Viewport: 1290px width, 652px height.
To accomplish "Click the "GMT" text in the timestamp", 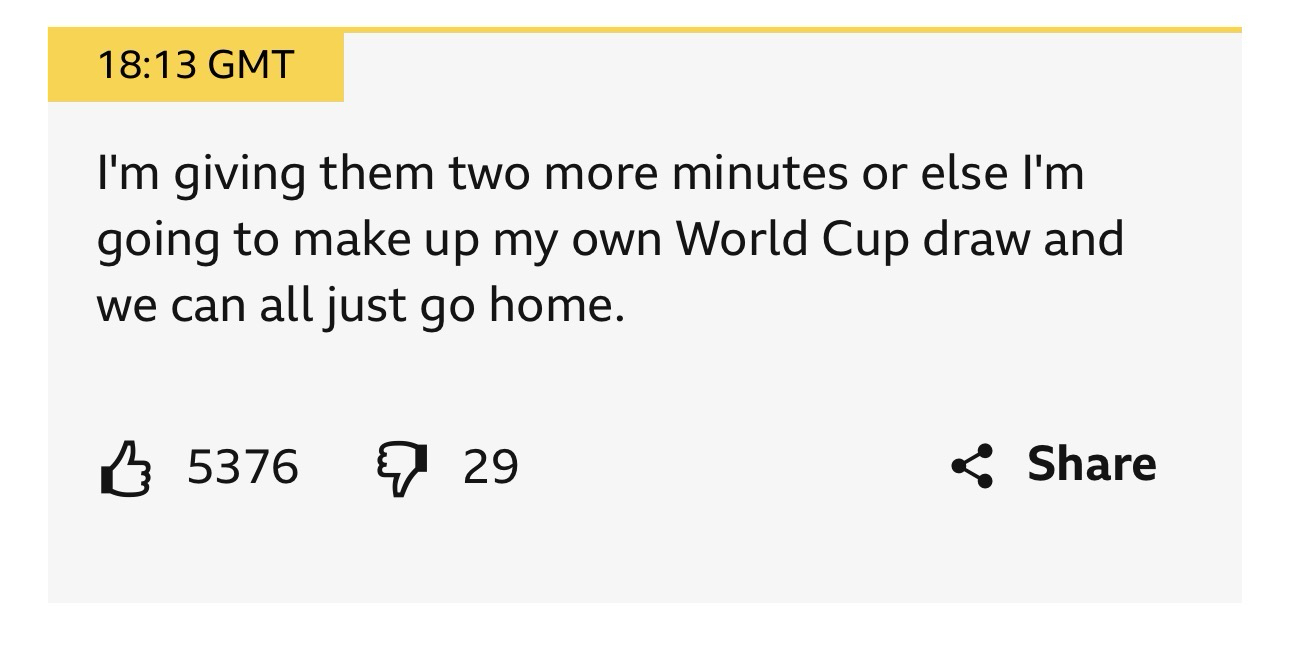I will pyautogui.click(x=250, y=66).
